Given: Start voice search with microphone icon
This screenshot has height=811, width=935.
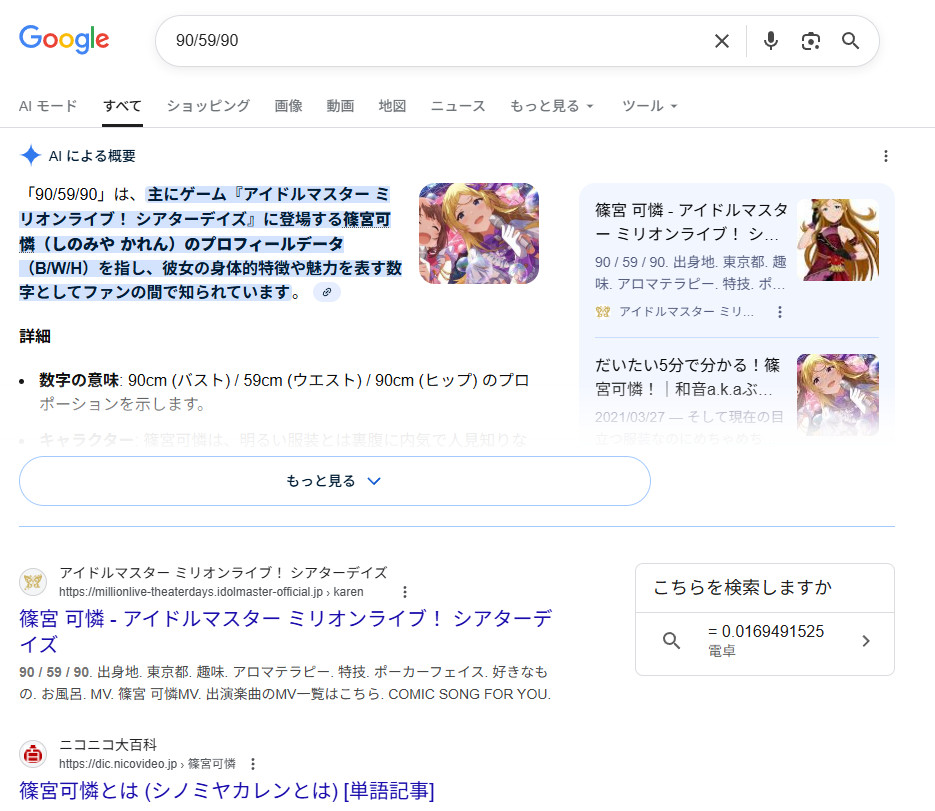Looking at the screenshot, I should (x=770, y=41).
